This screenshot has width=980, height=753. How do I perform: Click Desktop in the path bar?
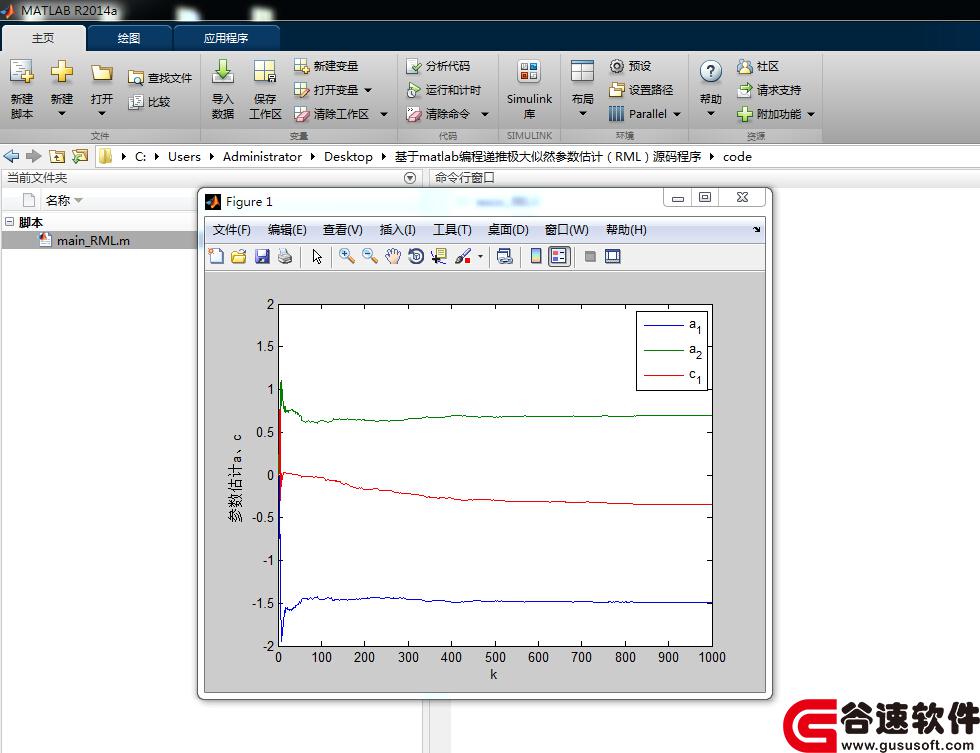[348, 157]
